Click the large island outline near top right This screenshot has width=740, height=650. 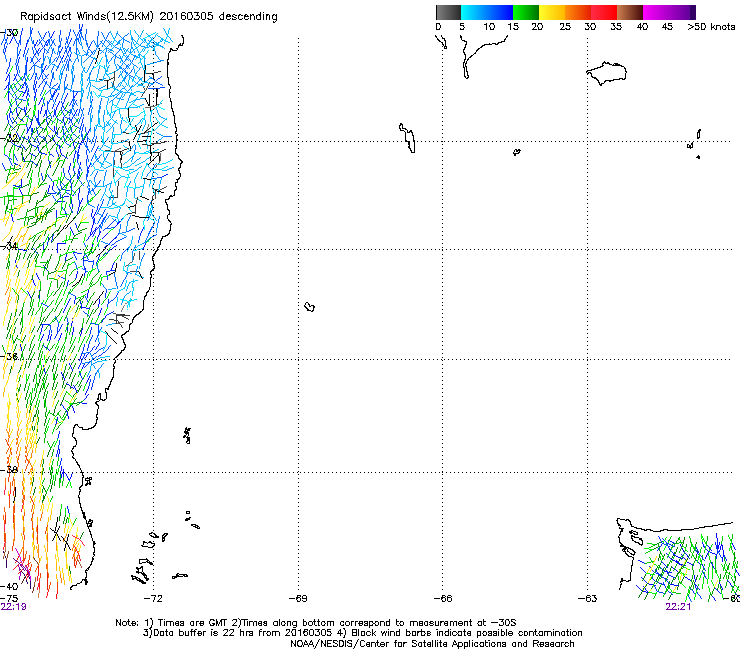point(606,73)
